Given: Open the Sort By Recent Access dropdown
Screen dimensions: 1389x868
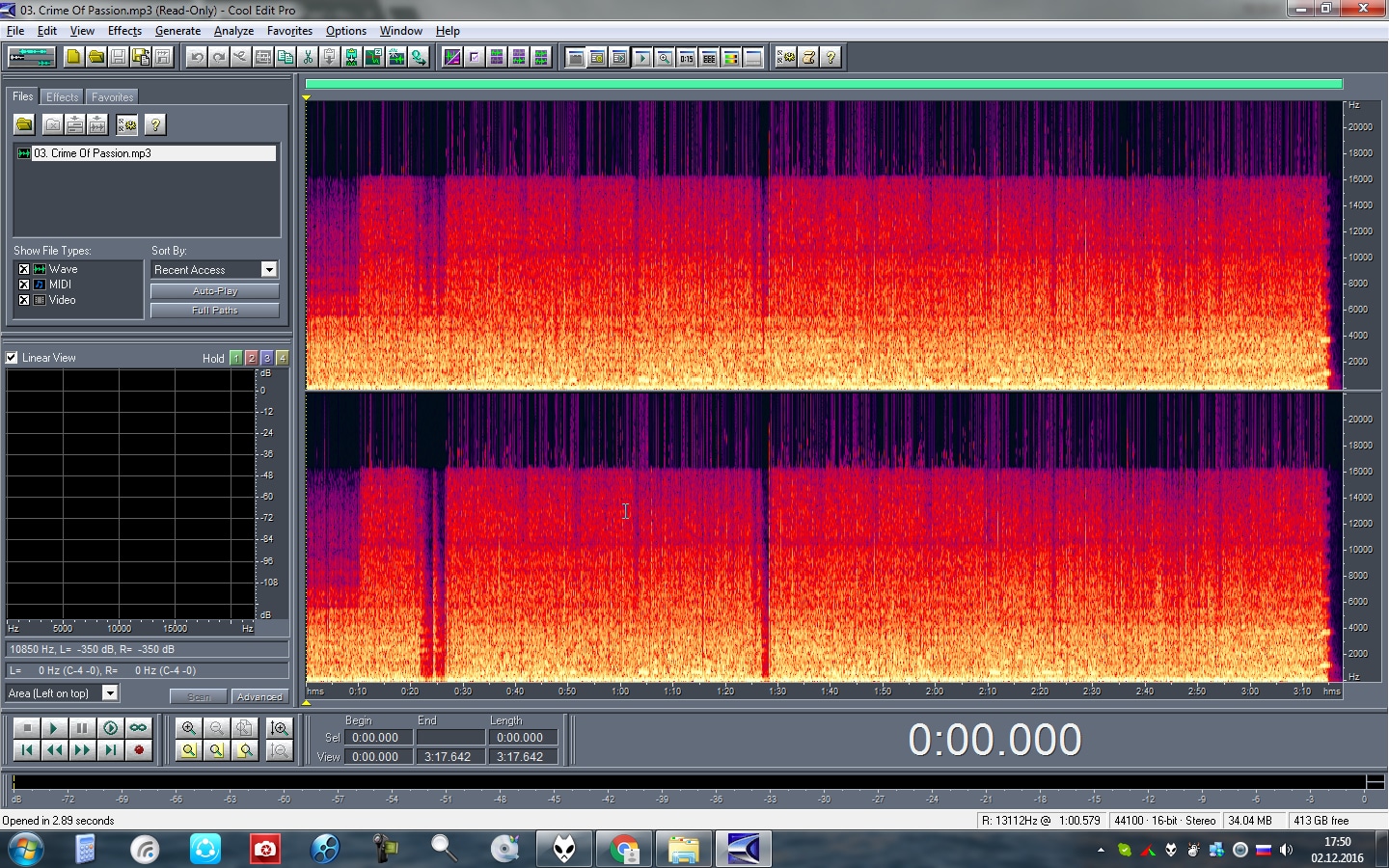Looking at the screenshot, I should [269, 270].
